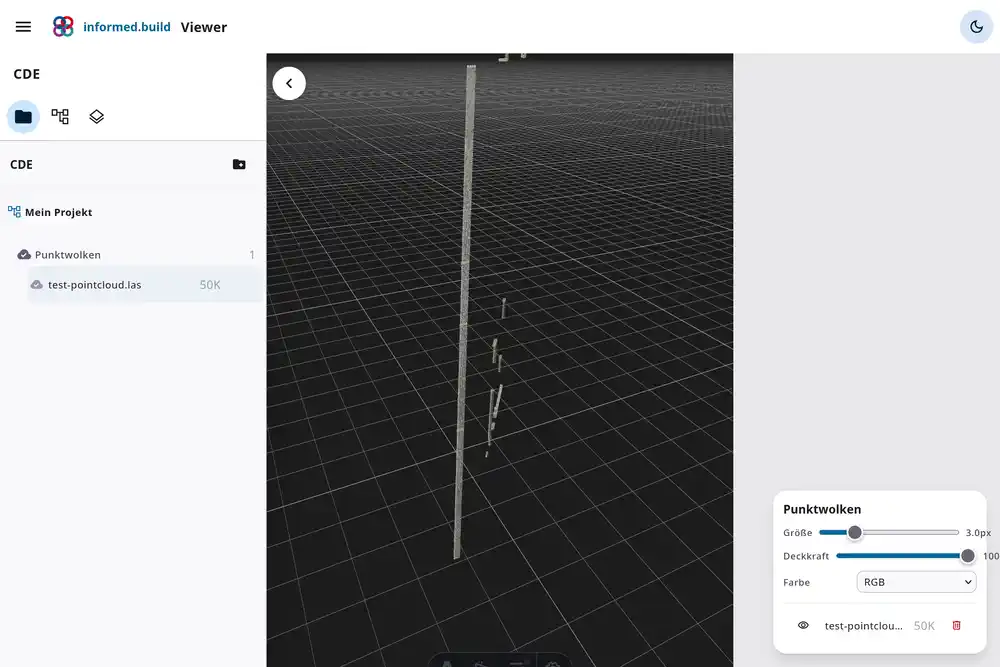Screen dimensions: 1000x667
Task: Click the Viewer title link
Action: [x=204, y=27]
